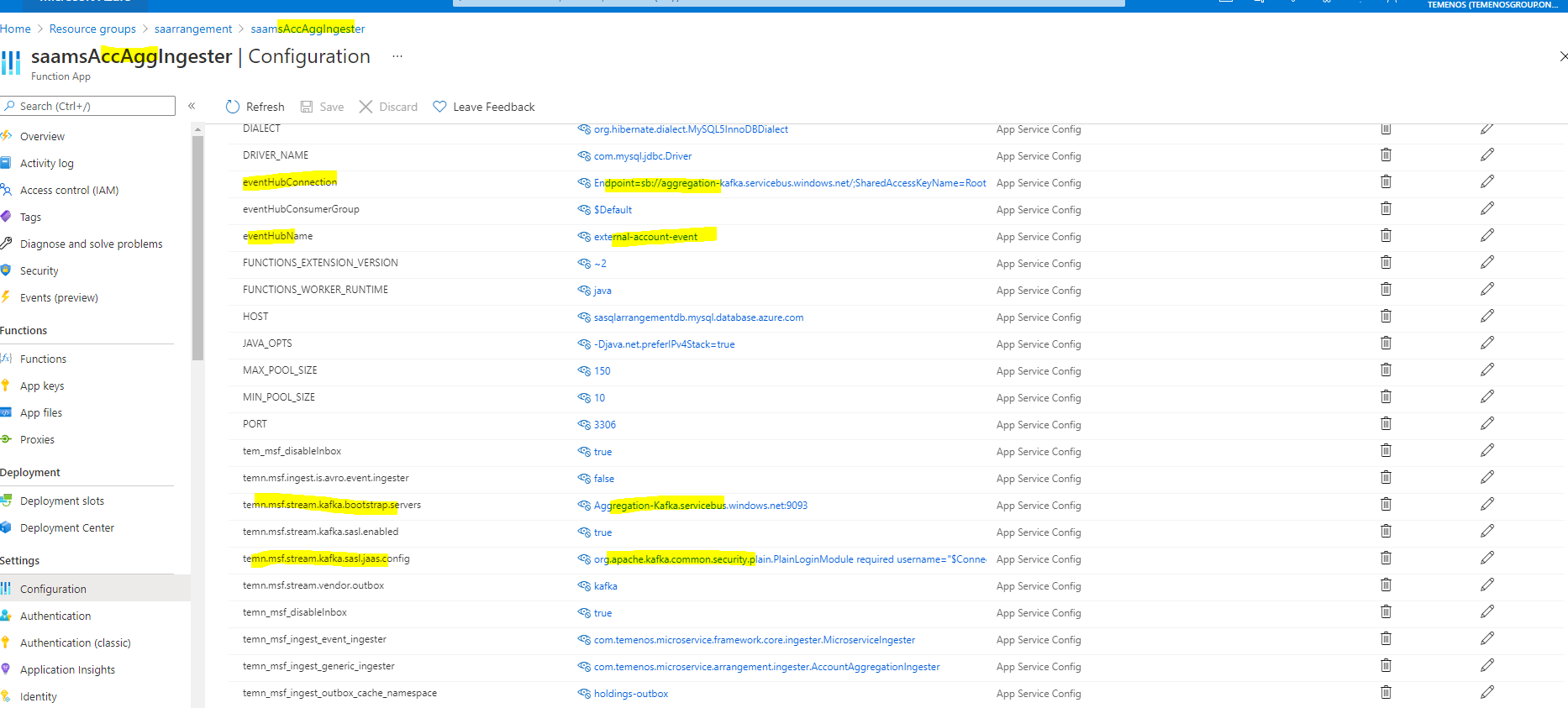
Task: Edit the HOST setting with pencil icon
Action: (1486, 317)
